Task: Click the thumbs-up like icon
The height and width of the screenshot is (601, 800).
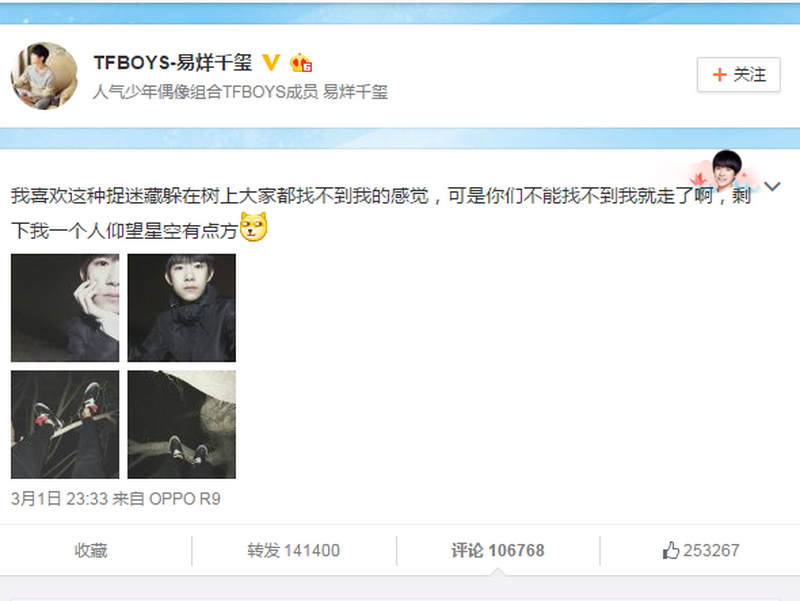Action: (x=670, y=550)
